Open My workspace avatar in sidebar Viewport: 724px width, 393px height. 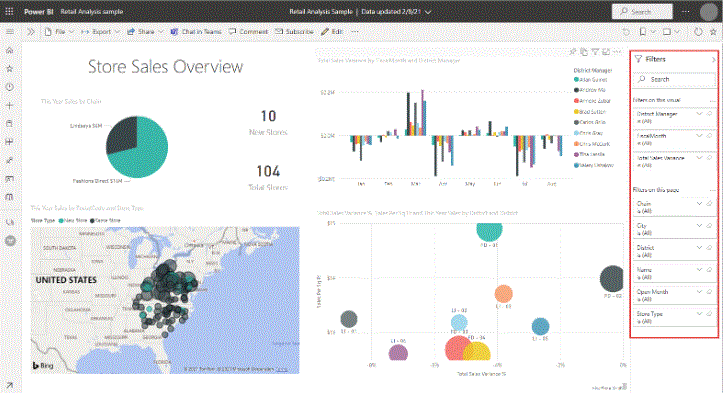tap(10, 241)
